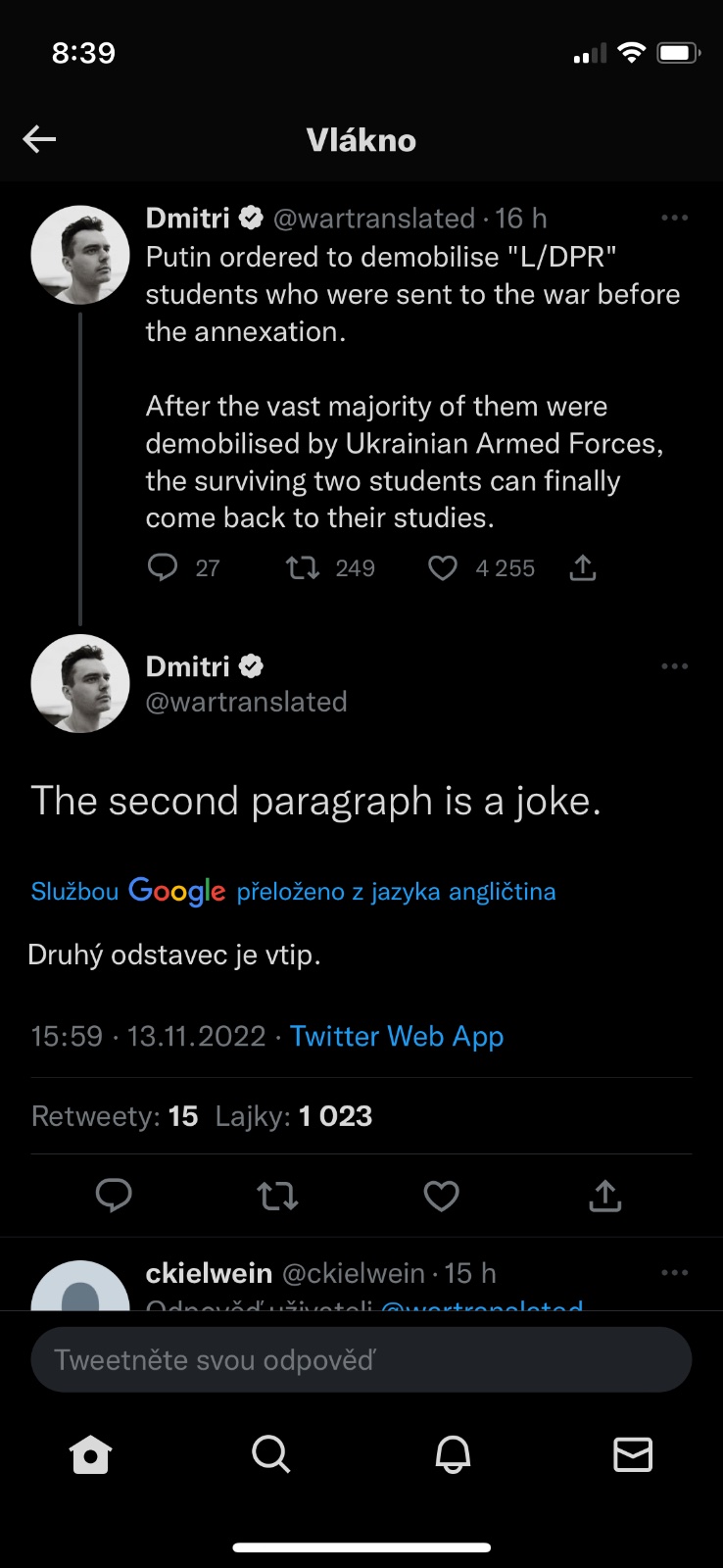Screen dimensions: 723x1568
Task: Reply to the main tweet
Action: (114, 1195)
